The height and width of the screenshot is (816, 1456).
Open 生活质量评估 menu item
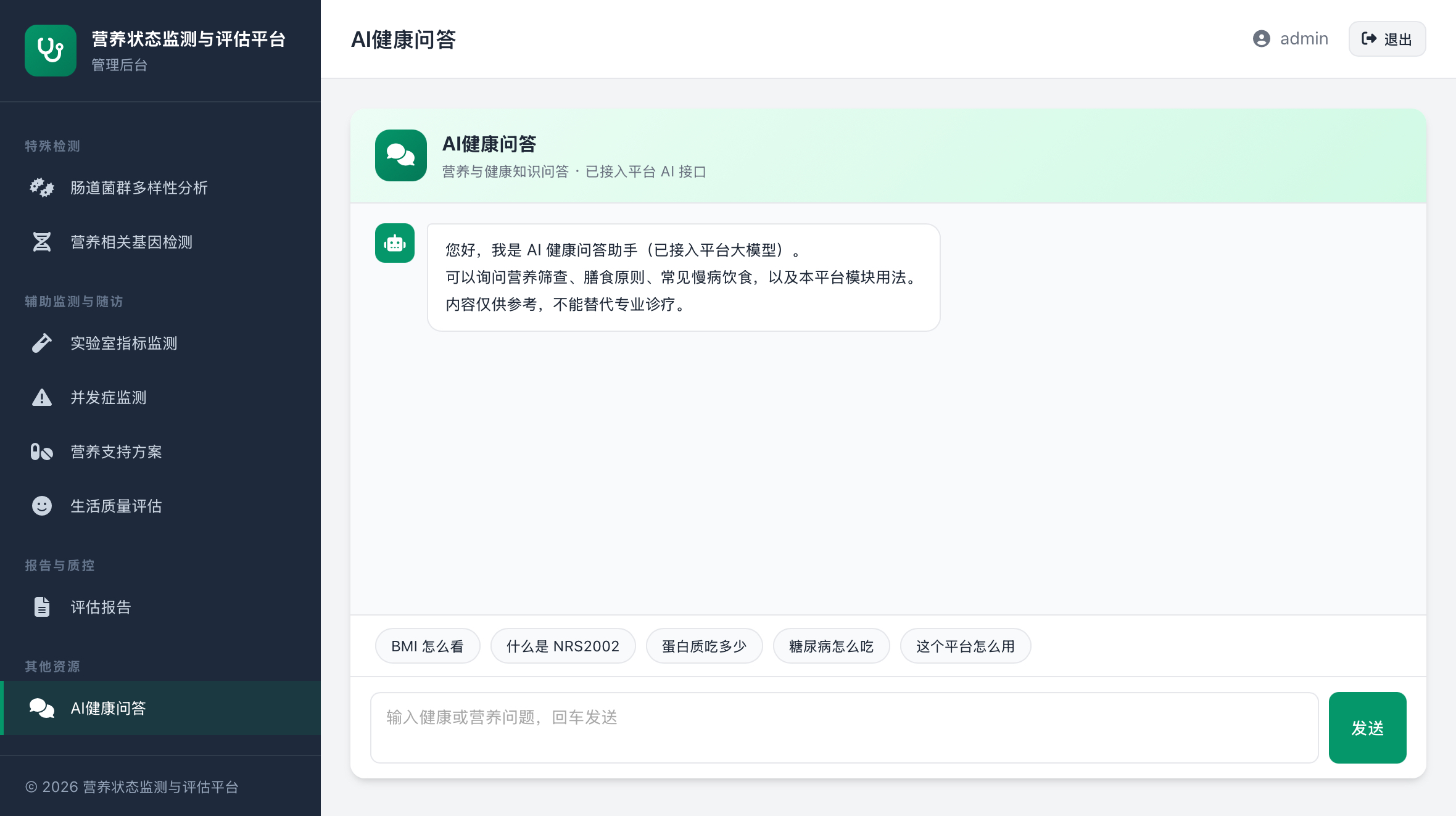coord(160,506)
